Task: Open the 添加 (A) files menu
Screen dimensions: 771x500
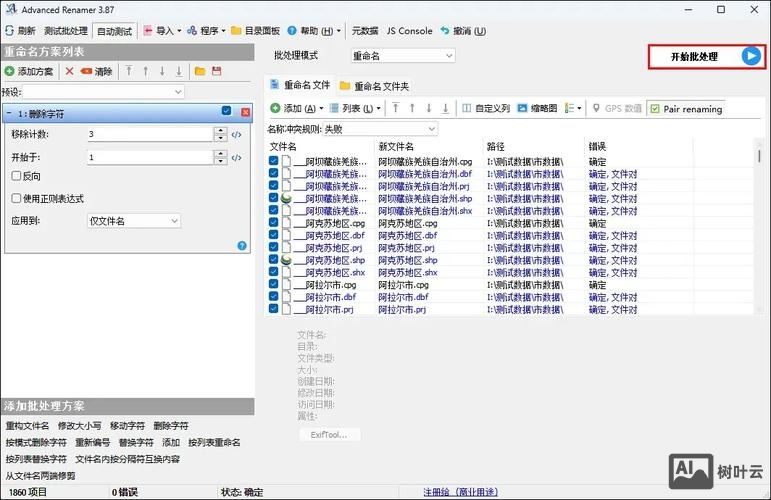Action: (x=297, y=108)
